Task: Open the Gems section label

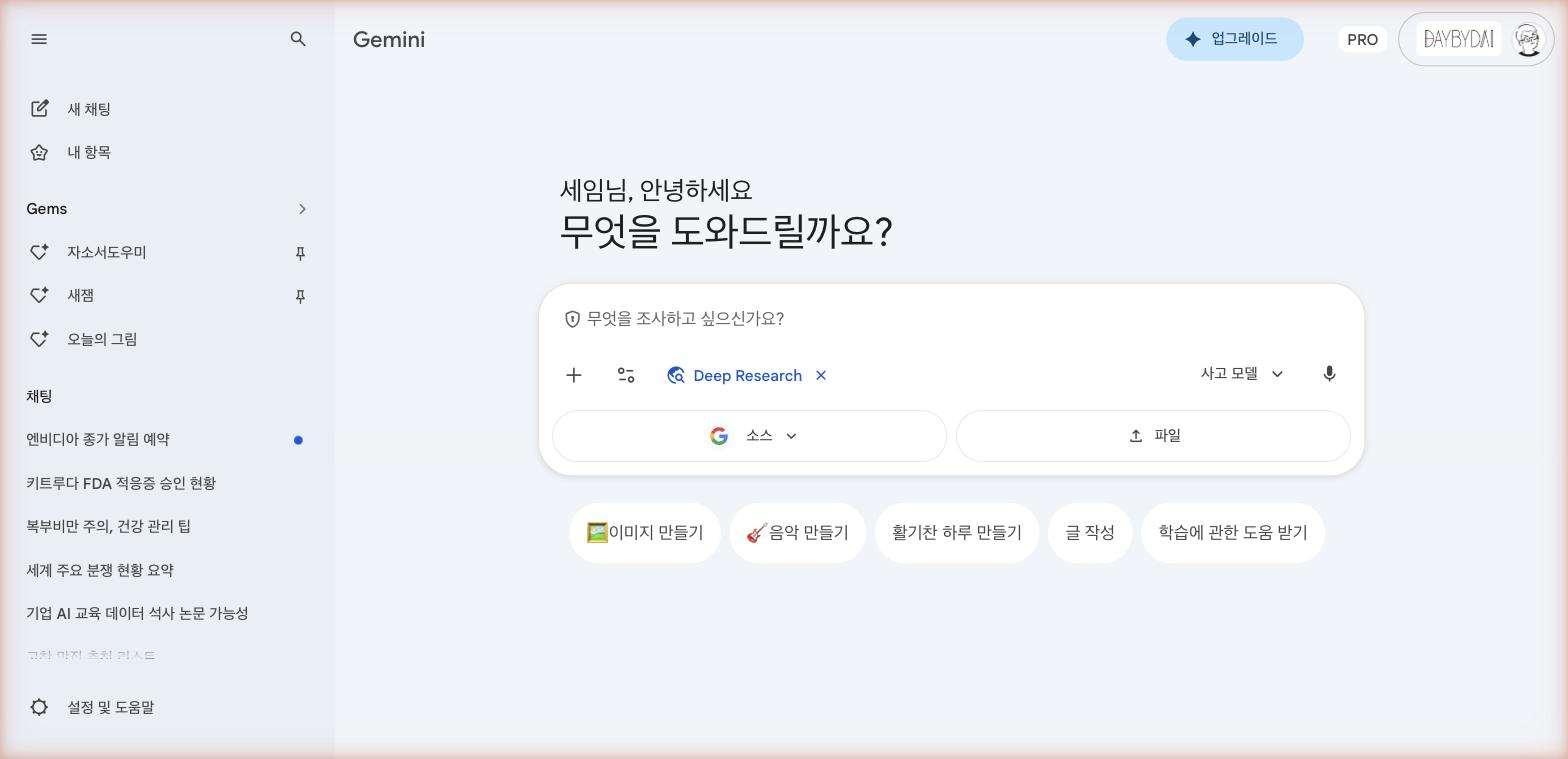Action: [47, 209]
